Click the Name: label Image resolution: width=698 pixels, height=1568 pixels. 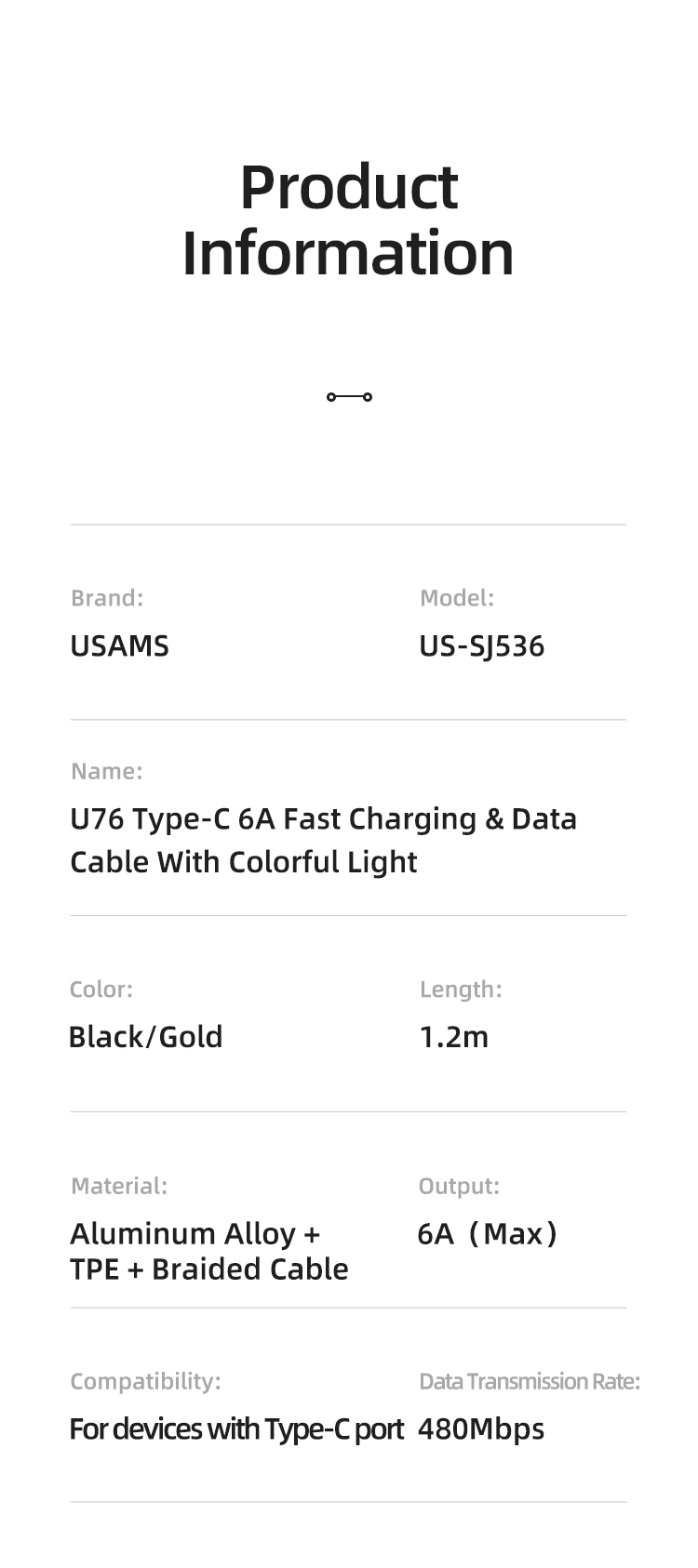[x=107, y=771]
